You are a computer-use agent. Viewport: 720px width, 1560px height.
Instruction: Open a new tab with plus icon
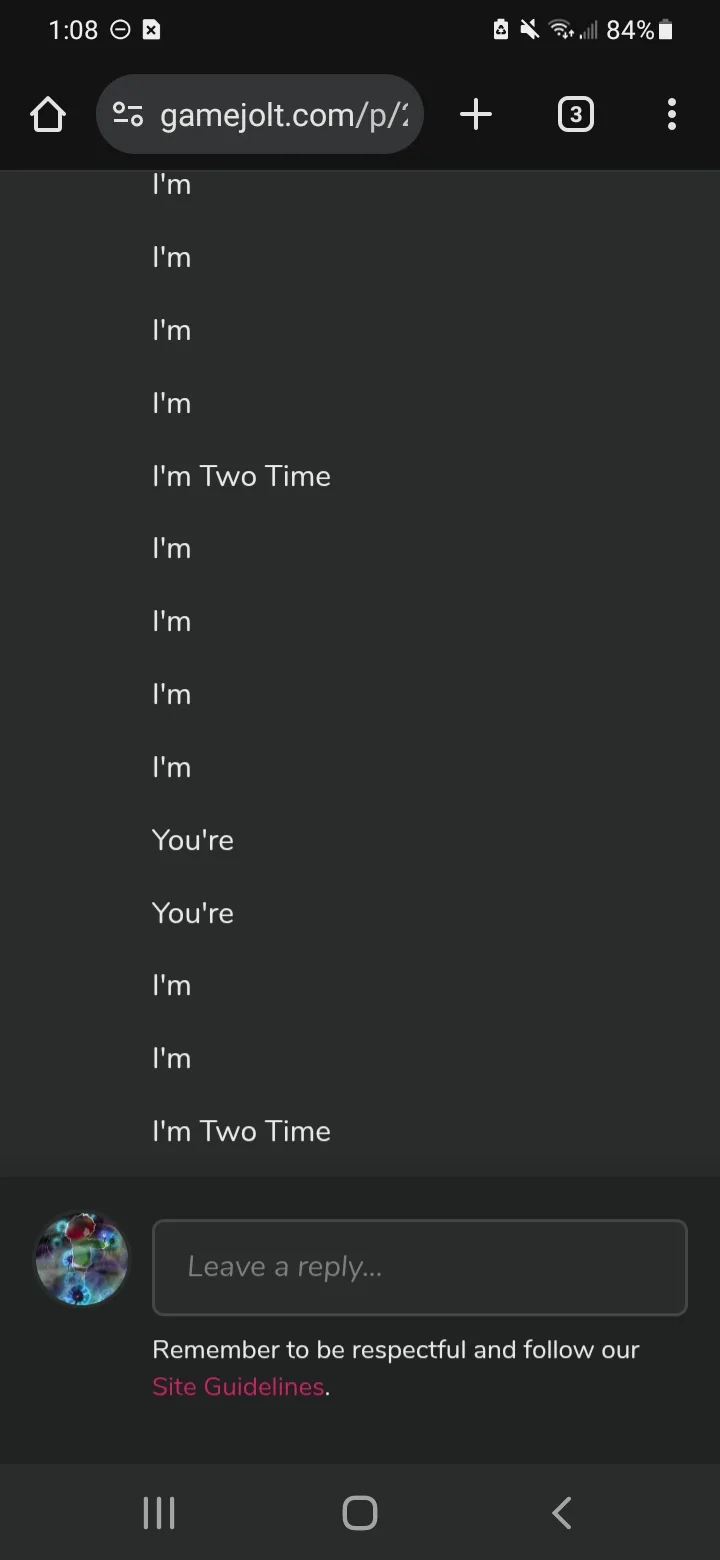(476, 115)
